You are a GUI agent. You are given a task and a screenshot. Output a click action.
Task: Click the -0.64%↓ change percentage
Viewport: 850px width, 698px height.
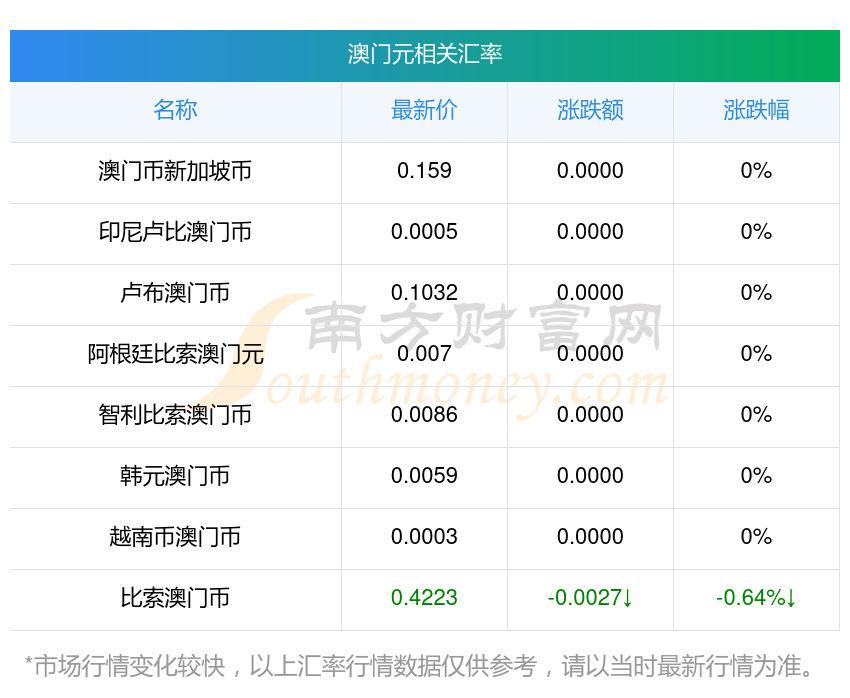756,598
